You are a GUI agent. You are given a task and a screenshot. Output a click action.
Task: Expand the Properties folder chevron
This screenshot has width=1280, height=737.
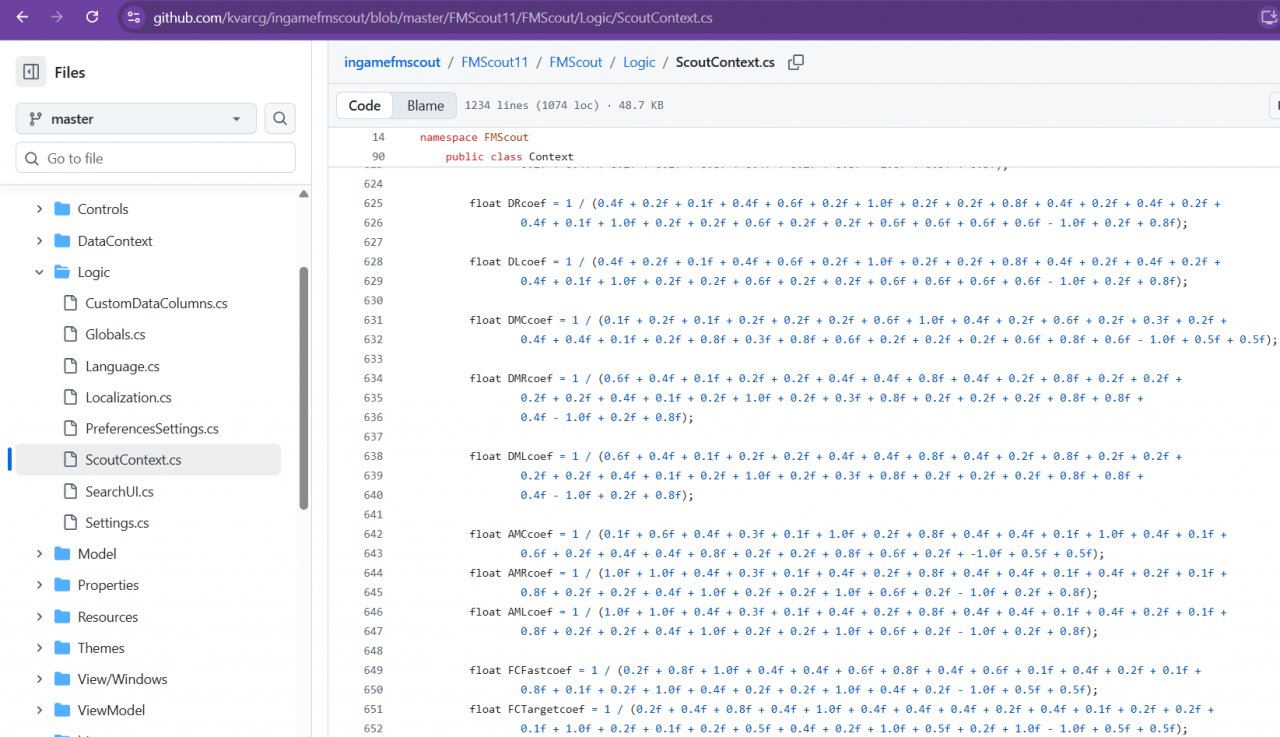coord(39,585)
